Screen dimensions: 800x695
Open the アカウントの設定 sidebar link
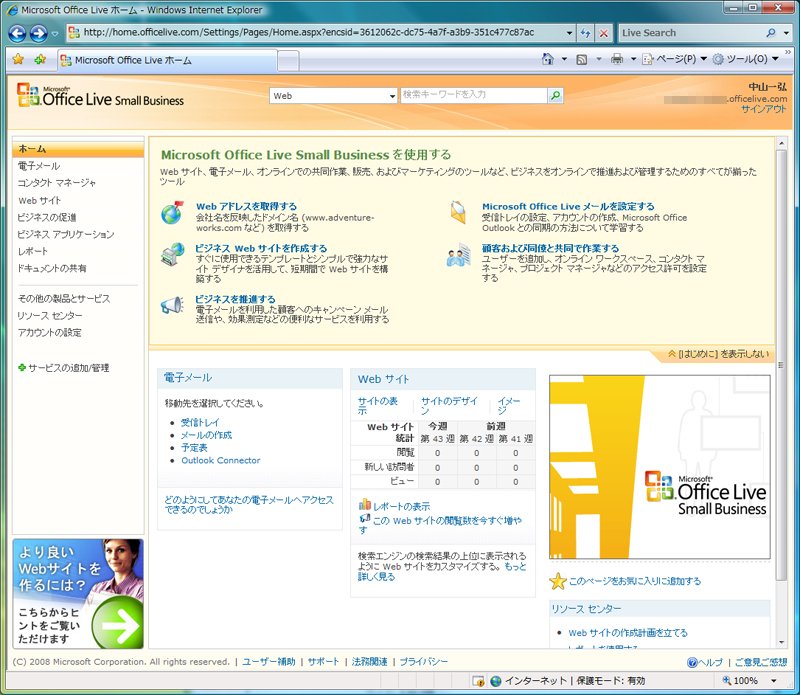click(x=49, y=333)
